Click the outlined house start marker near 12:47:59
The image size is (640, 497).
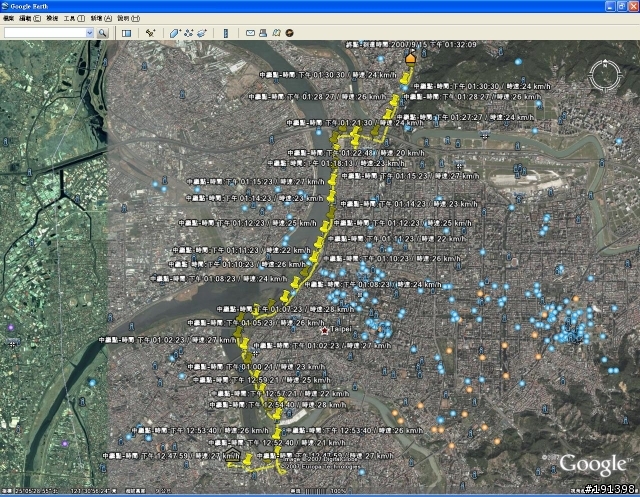(x=232, y=455)
